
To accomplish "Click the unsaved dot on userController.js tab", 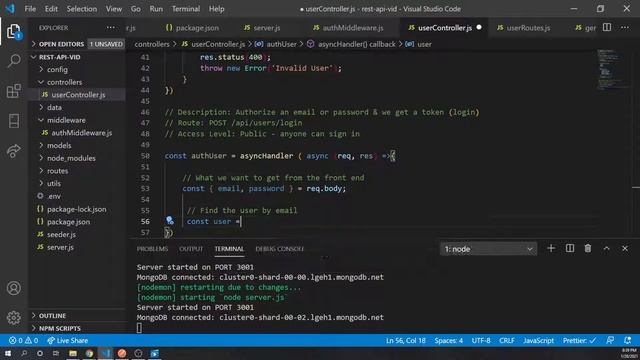I will click(479, 27).
